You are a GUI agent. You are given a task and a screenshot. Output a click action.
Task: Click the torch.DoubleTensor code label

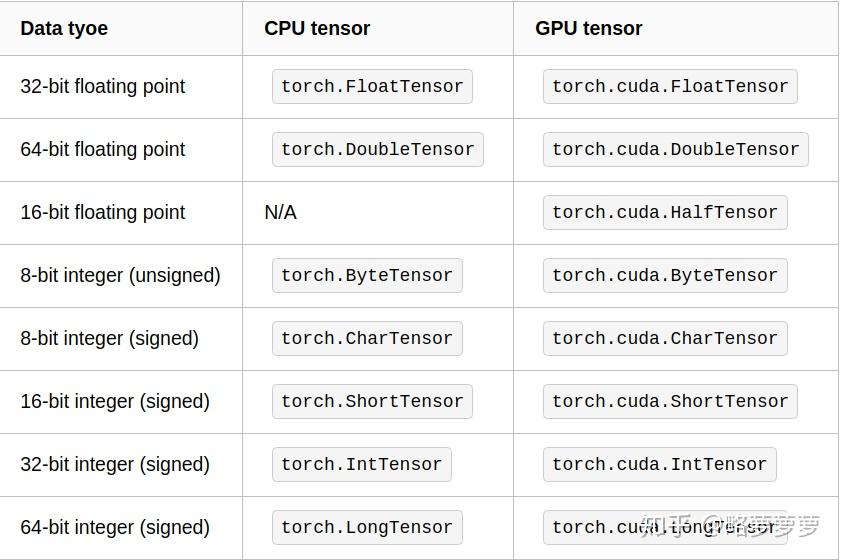(x=377, y=149)
